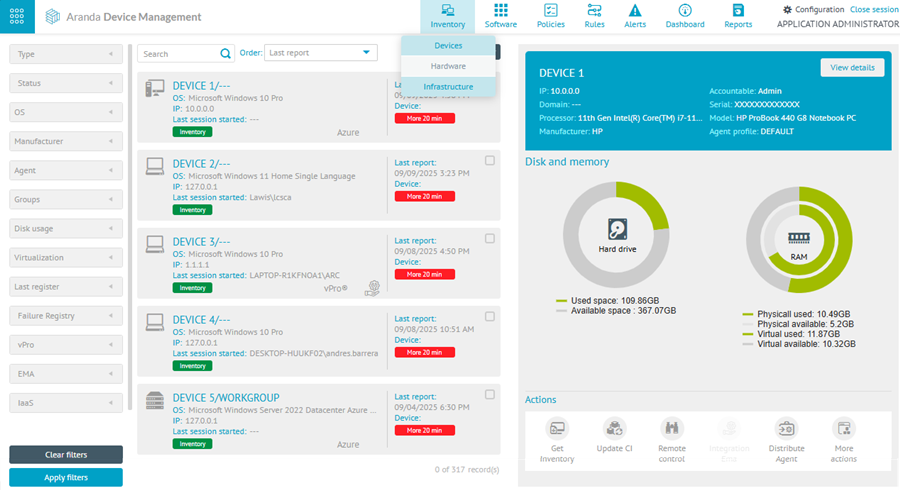This screenshot has width=900, height=490.
Task: Click the filter panel vertical scrollbar
Action: click(130, 227)
